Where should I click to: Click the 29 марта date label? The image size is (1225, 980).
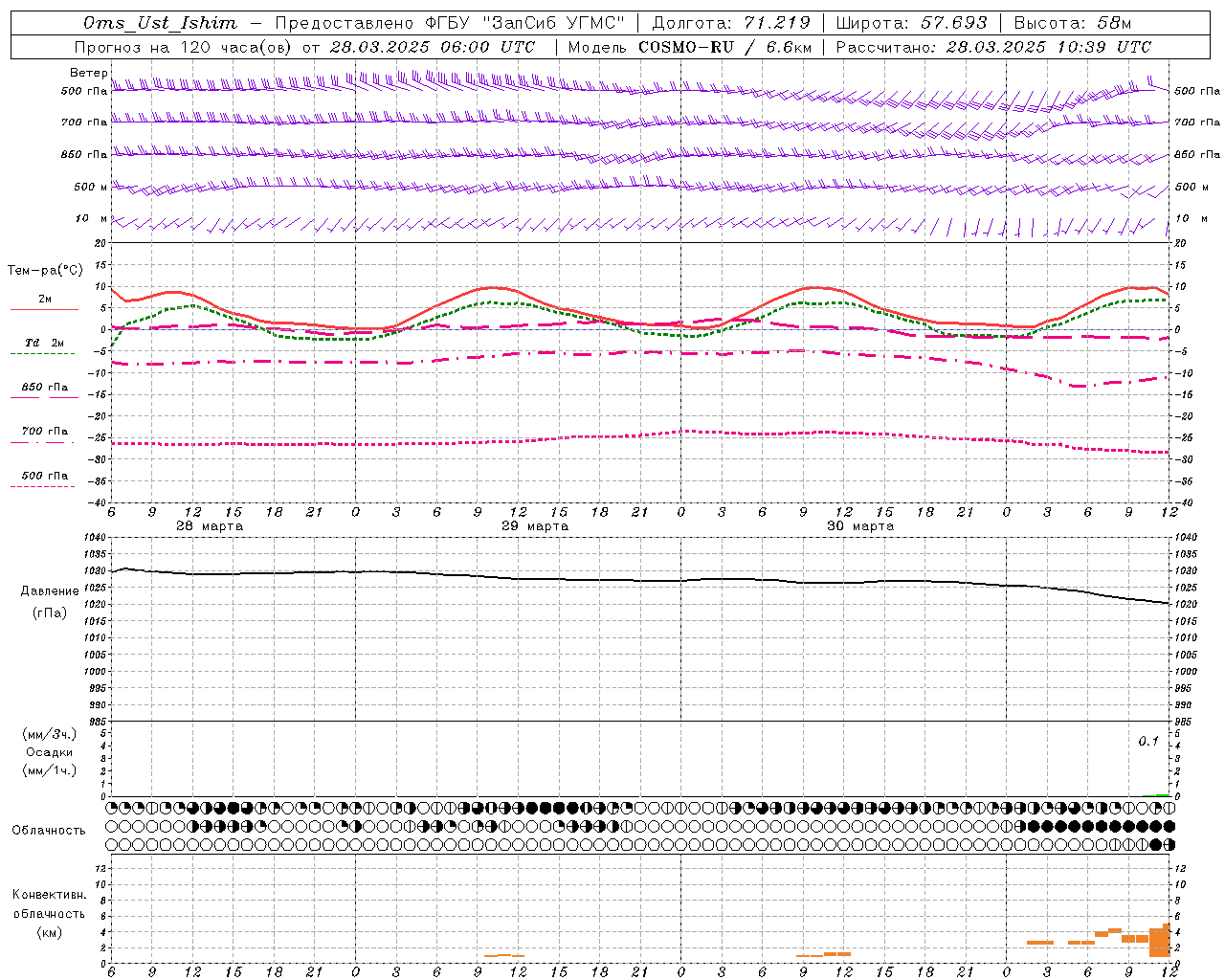(535, 526)
